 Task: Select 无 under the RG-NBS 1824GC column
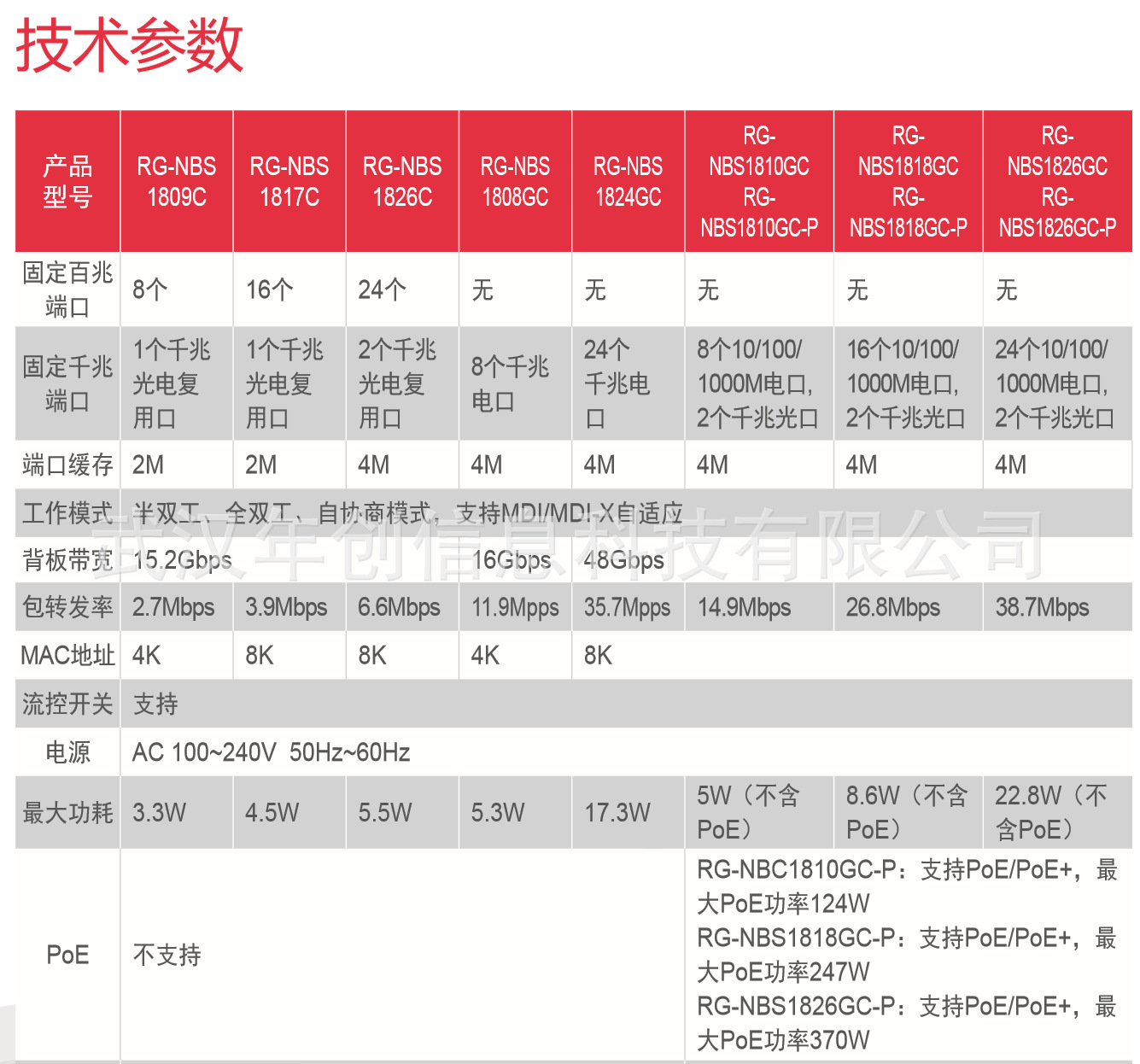pos(595,290)
